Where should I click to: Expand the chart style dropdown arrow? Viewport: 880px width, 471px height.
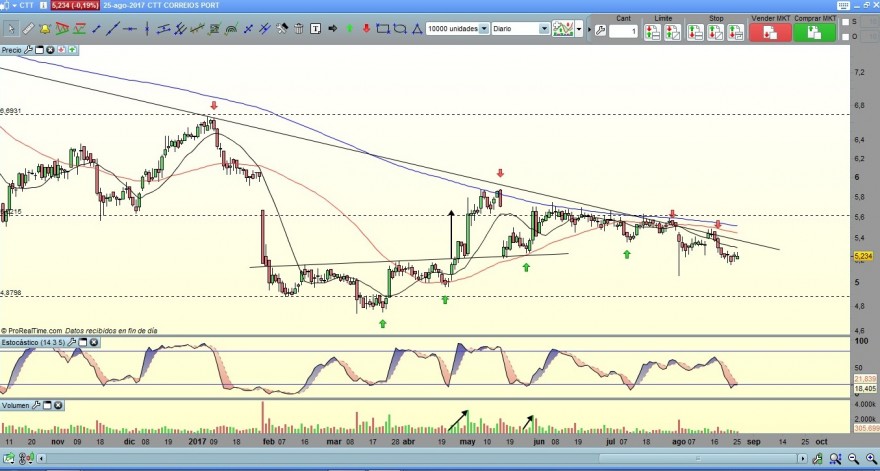[579, 29]
